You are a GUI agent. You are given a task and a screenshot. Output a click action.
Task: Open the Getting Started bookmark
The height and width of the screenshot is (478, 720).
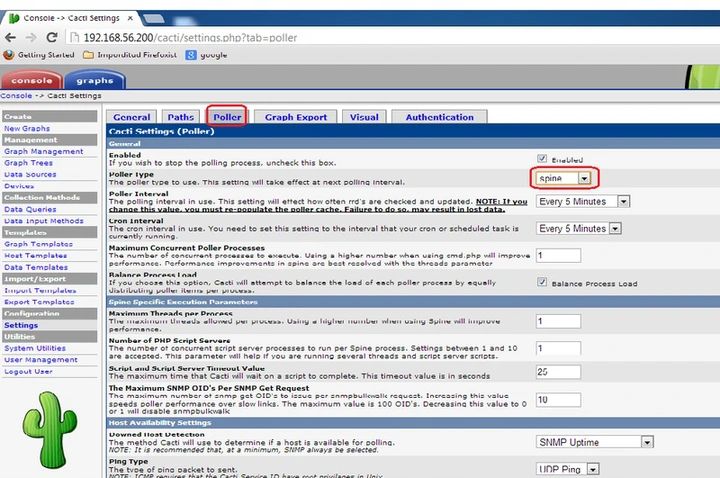tap(39, 55)
